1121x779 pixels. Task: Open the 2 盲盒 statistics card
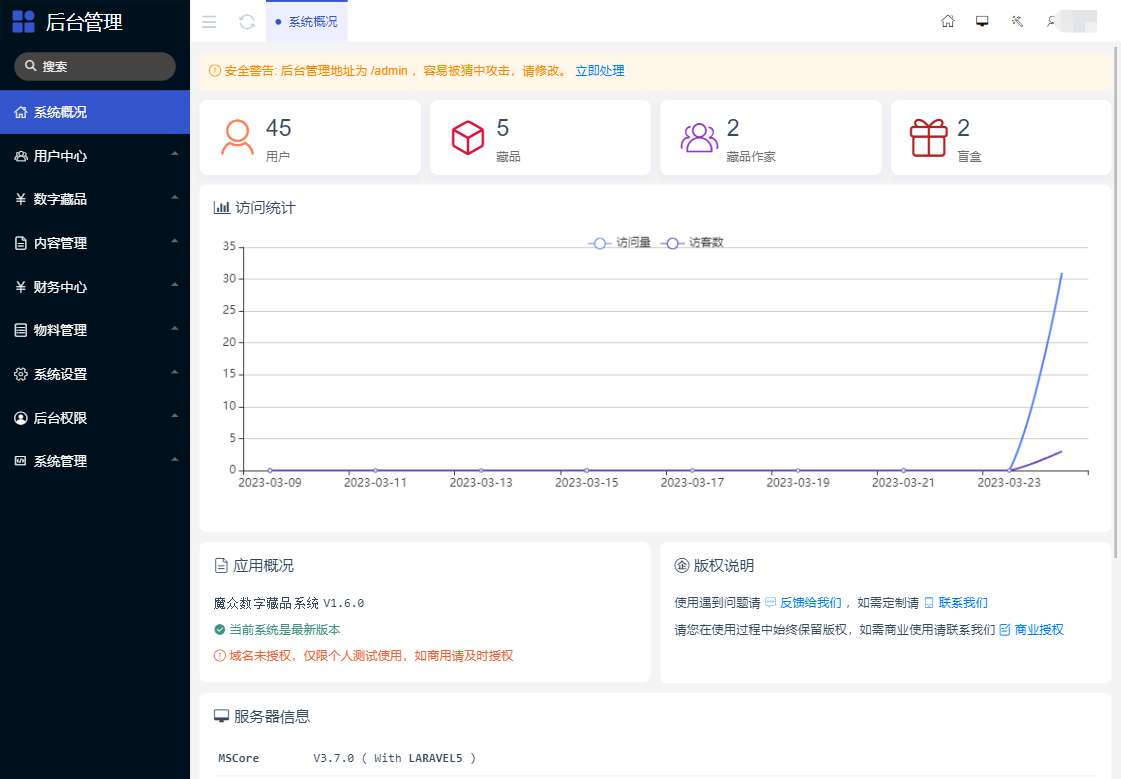click(1001, 137)
